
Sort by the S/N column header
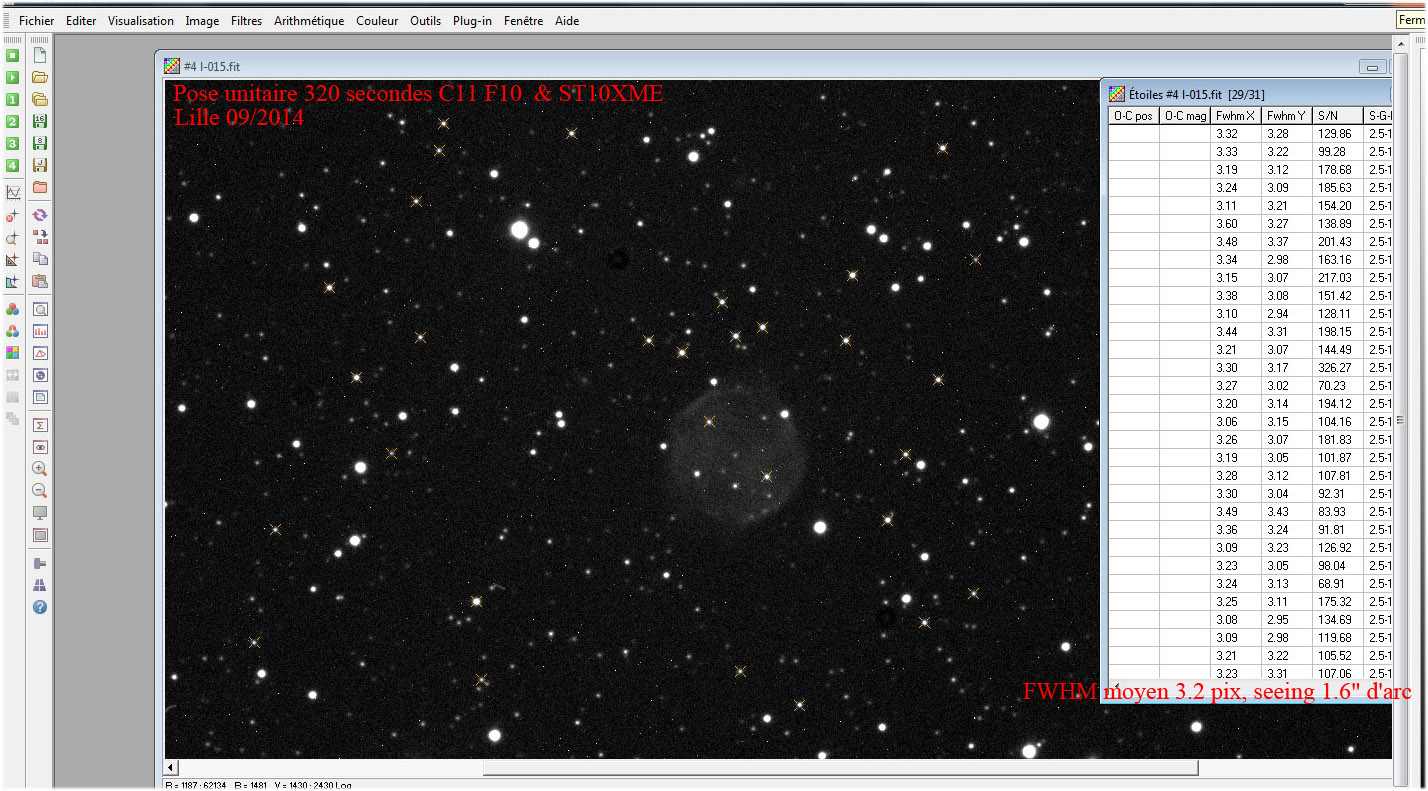pos(1338,116)
